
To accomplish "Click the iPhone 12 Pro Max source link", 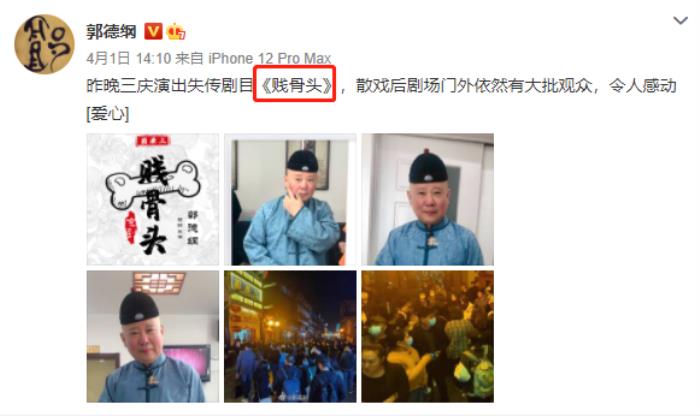I will (270, 58).
